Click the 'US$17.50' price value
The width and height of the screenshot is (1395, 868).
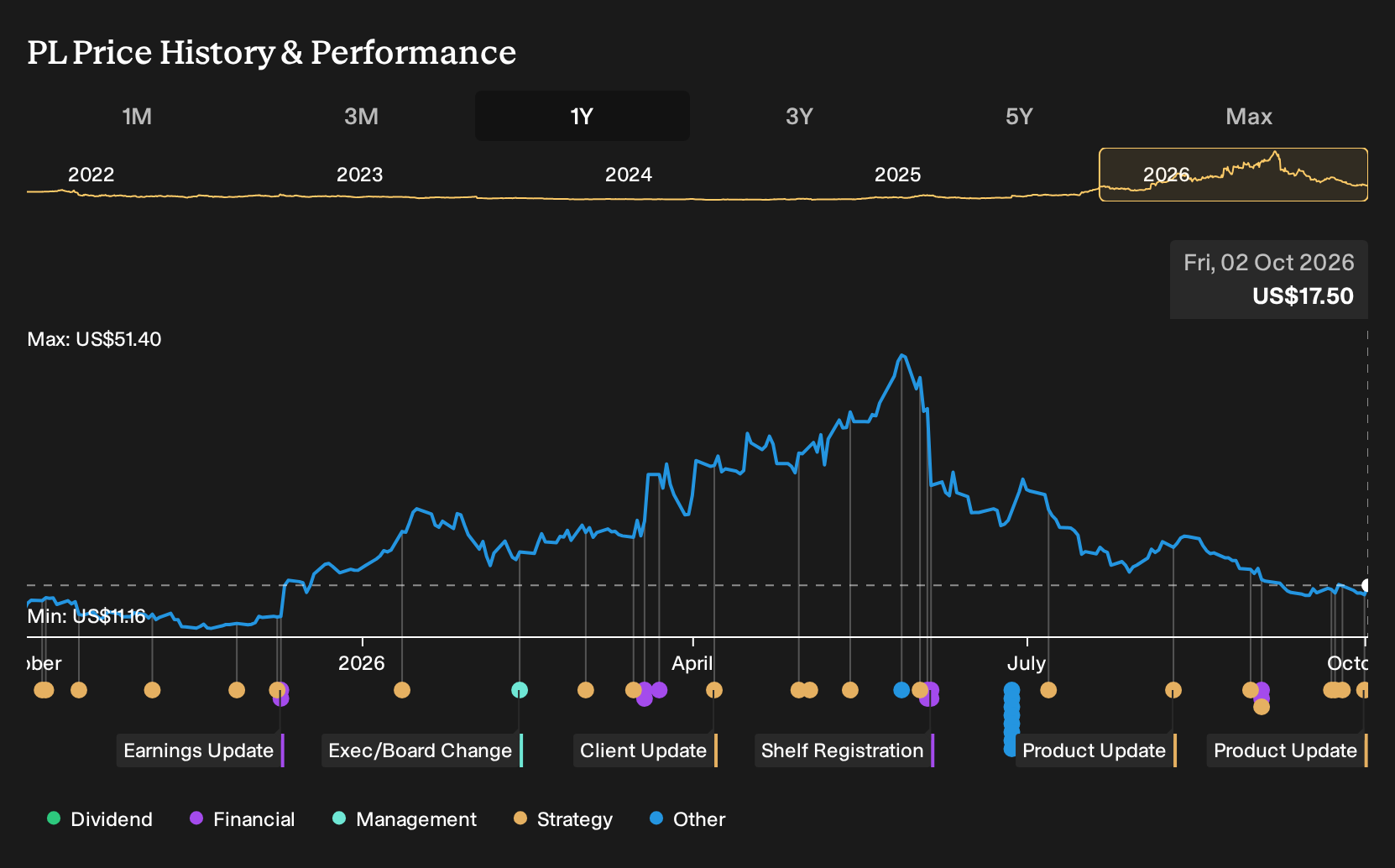(1303, 296)
